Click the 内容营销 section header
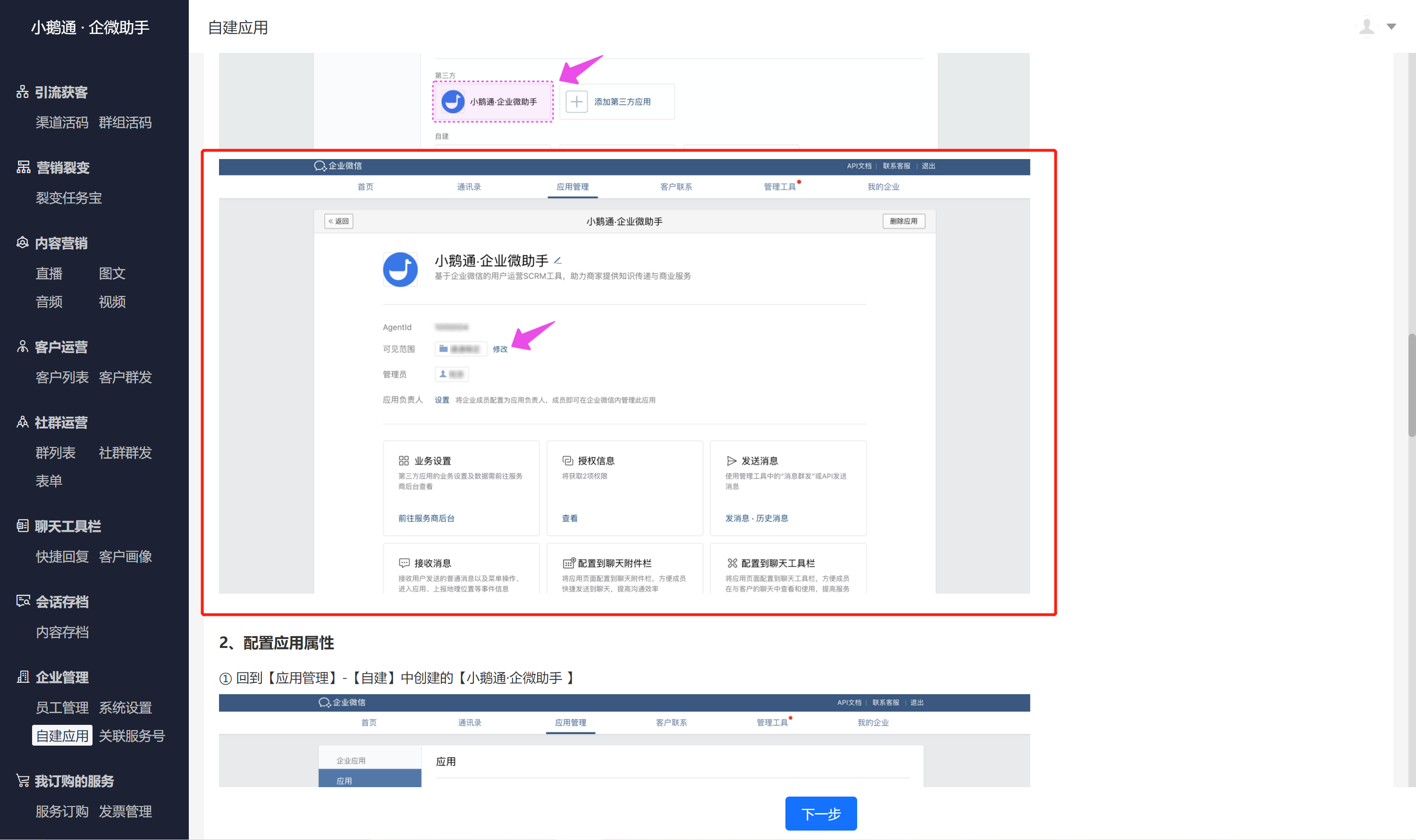Screen dimensions: 1416x840 (61, 243)
